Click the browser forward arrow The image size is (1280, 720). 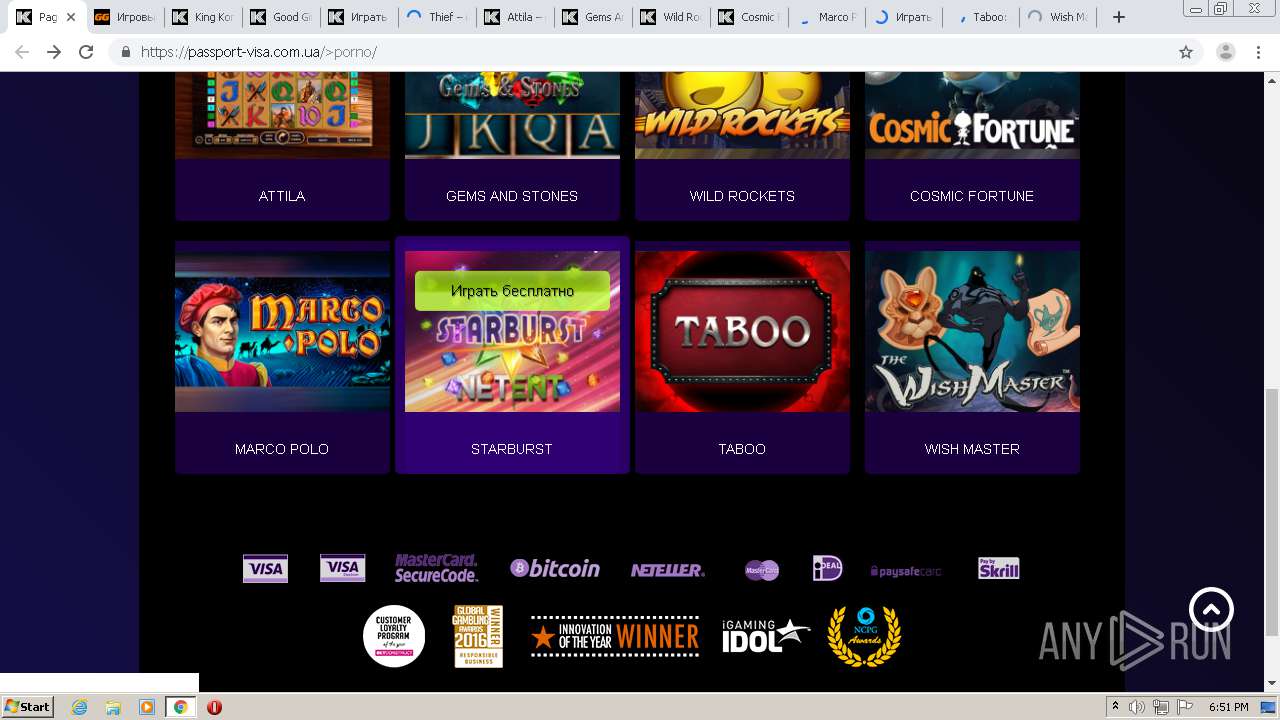pos(54,52)
